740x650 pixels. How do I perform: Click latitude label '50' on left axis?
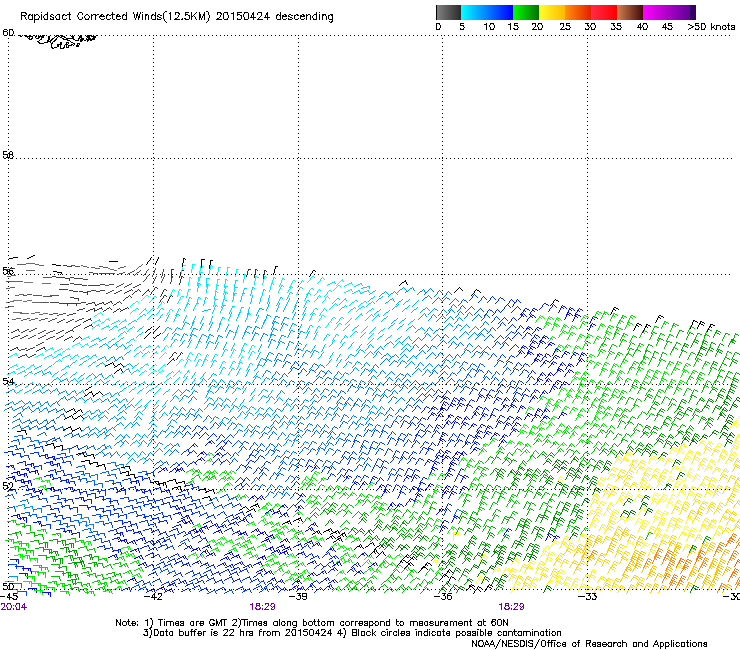coord(8,586)
